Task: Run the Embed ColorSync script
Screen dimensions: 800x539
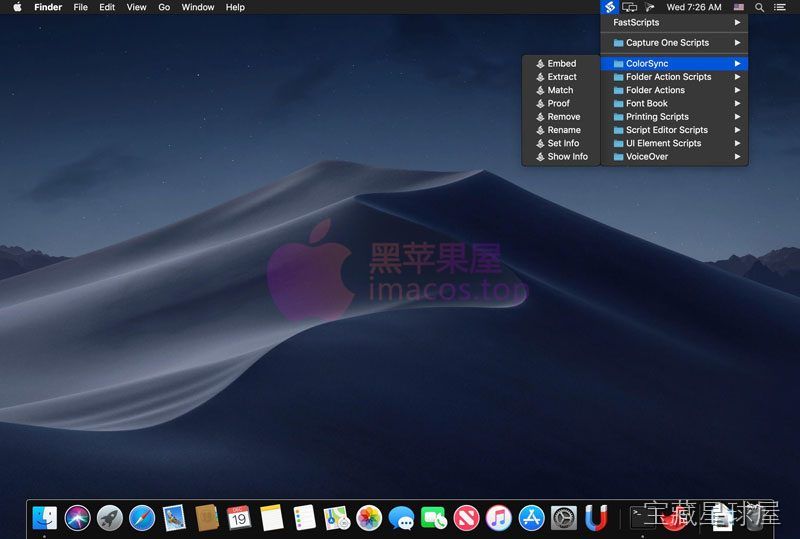Action: 561,63
